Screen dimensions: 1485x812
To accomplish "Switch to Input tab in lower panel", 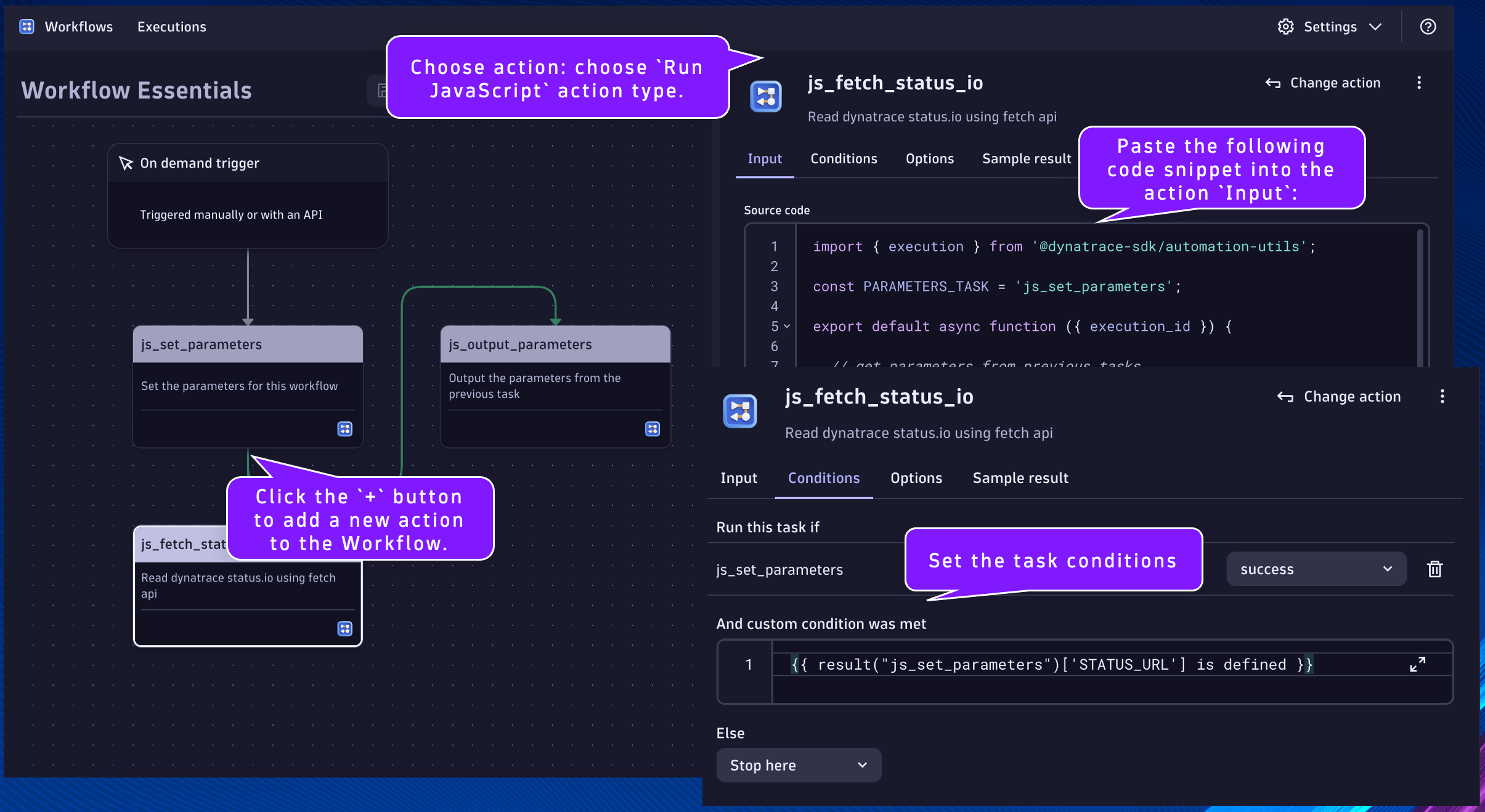I will point(739,478).
